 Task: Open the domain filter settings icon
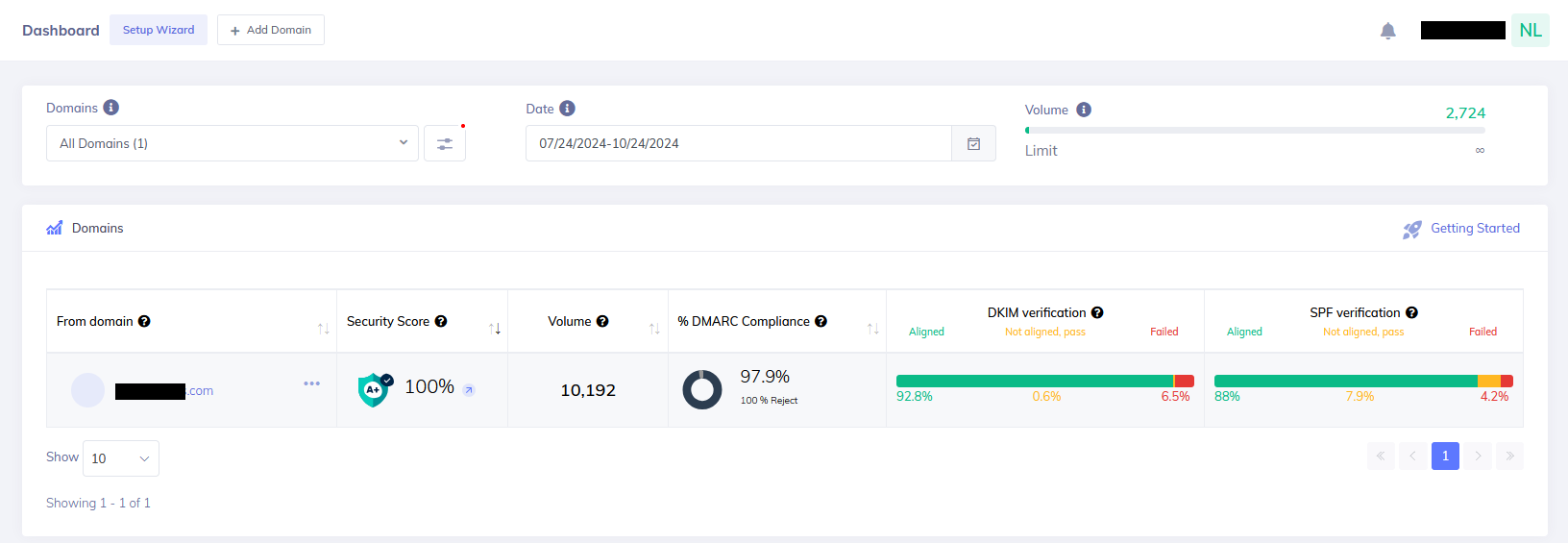click(x=445, y=143)
